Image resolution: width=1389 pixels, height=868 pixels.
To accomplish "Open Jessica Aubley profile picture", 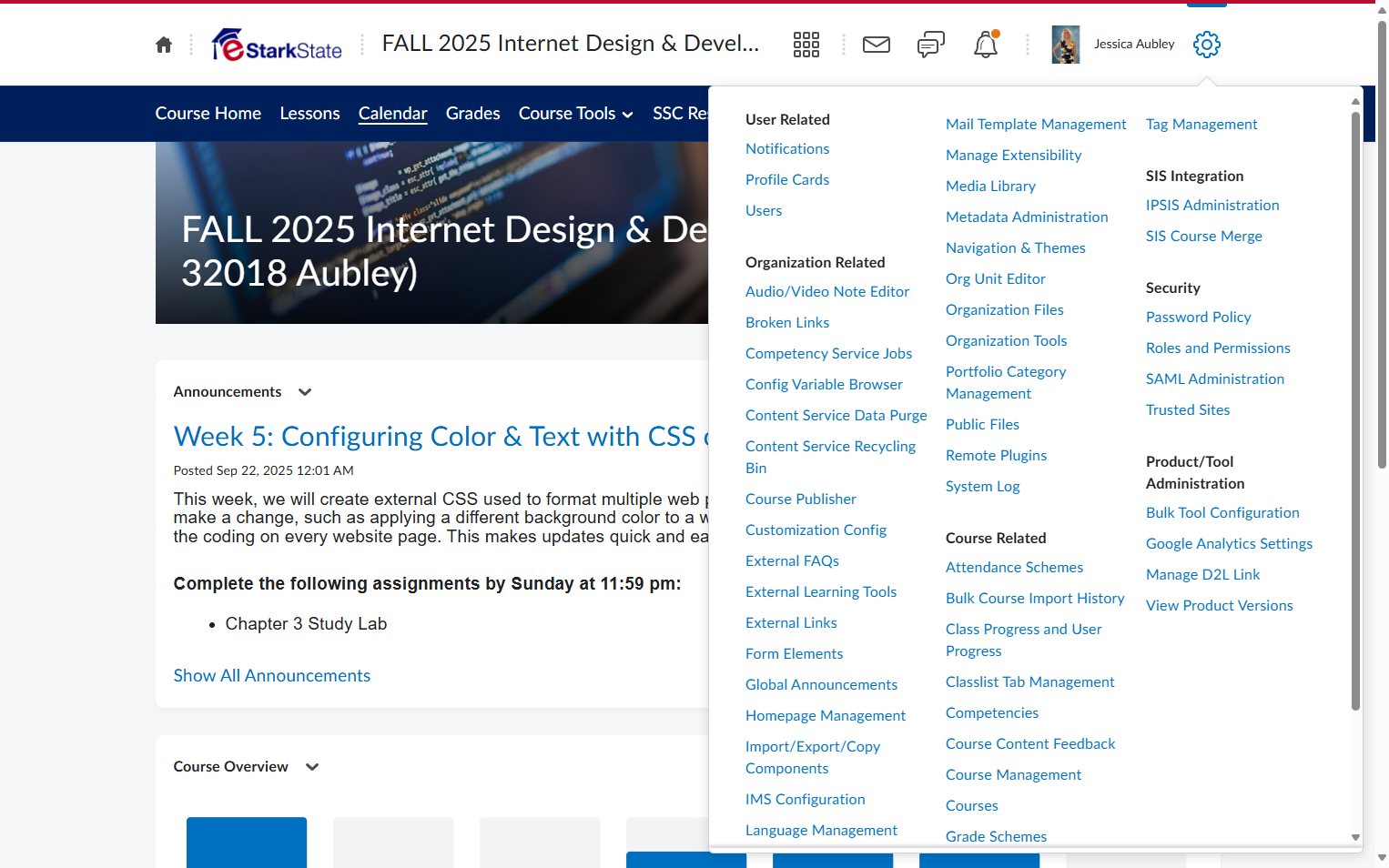I will click(x=1066, y=45).
